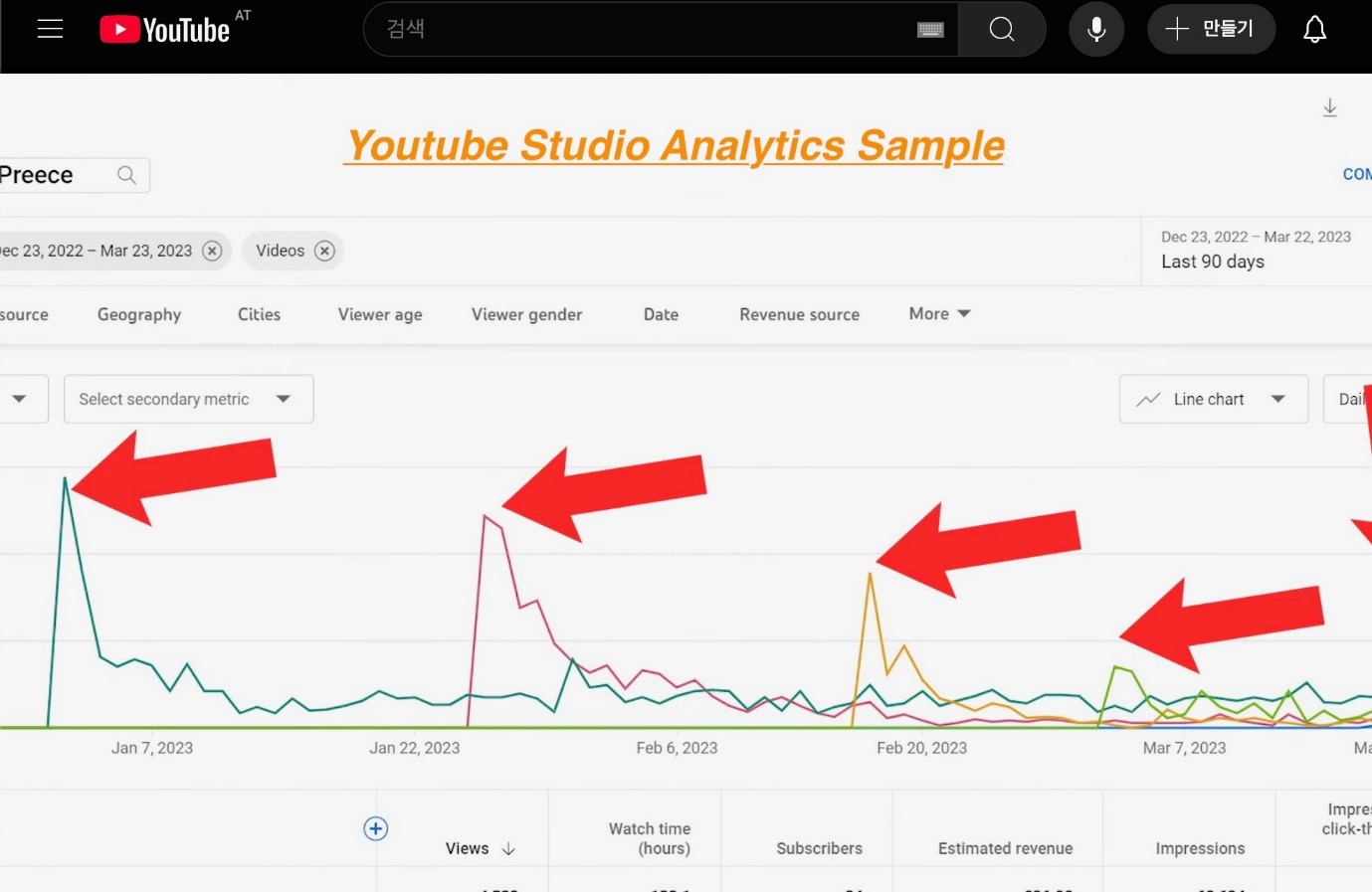Switch to the Viewer gender tab

[526, 314]
